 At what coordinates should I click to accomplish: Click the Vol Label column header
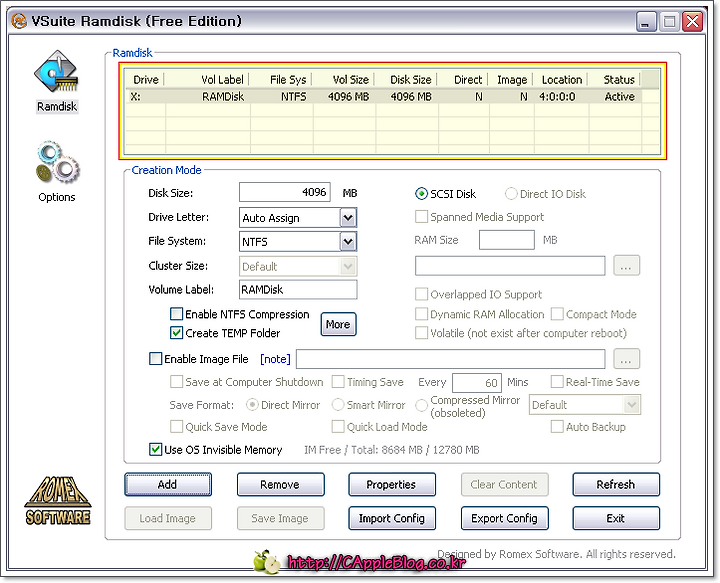click(x=207, y=79)
